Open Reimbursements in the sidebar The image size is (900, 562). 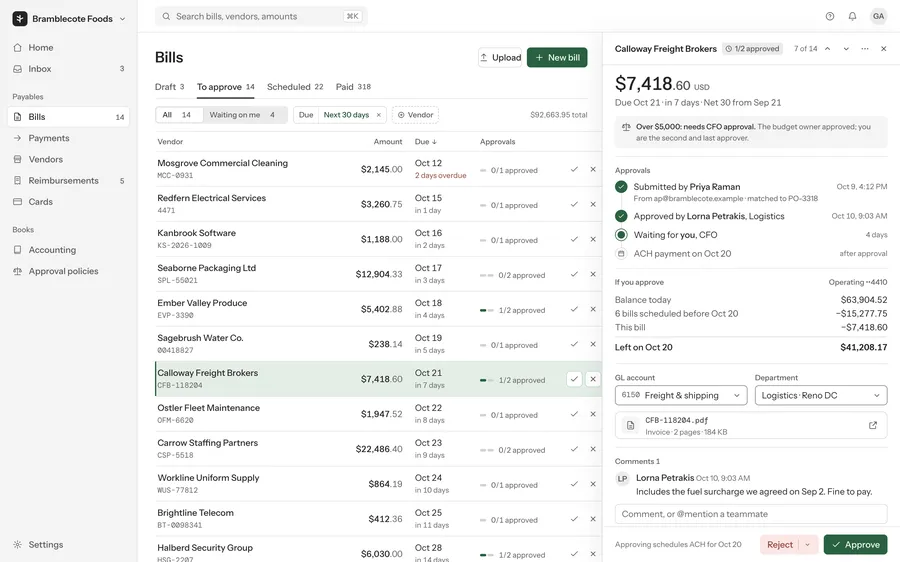tap(69, 181)
